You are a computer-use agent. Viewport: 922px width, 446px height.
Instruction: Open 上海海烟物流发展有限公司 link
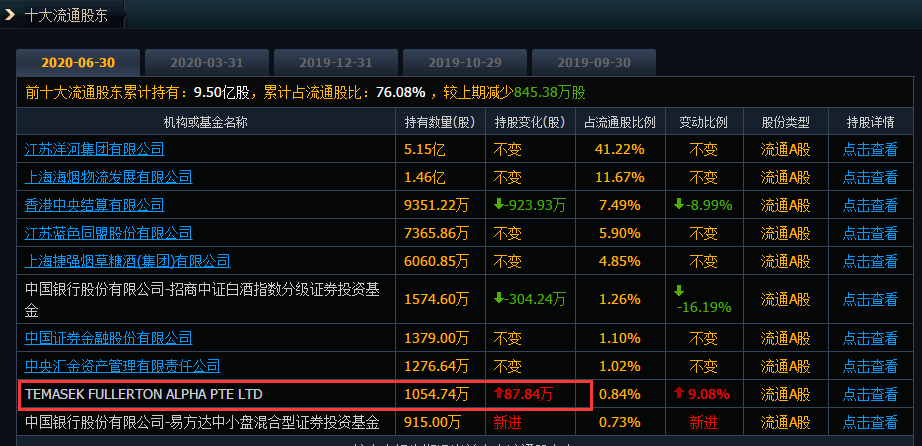point(108,177)
